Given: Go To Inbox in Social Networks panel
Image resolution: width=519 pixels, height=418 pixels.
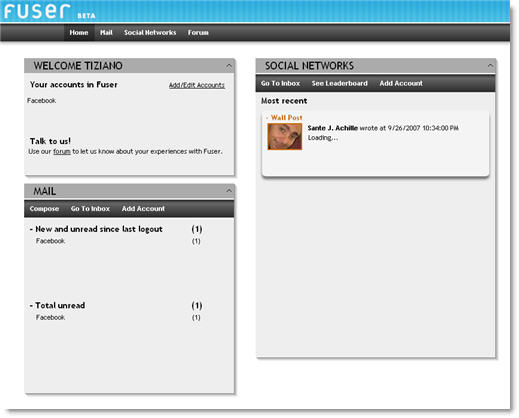Looking at the screenshot, I should coord(280,83).
